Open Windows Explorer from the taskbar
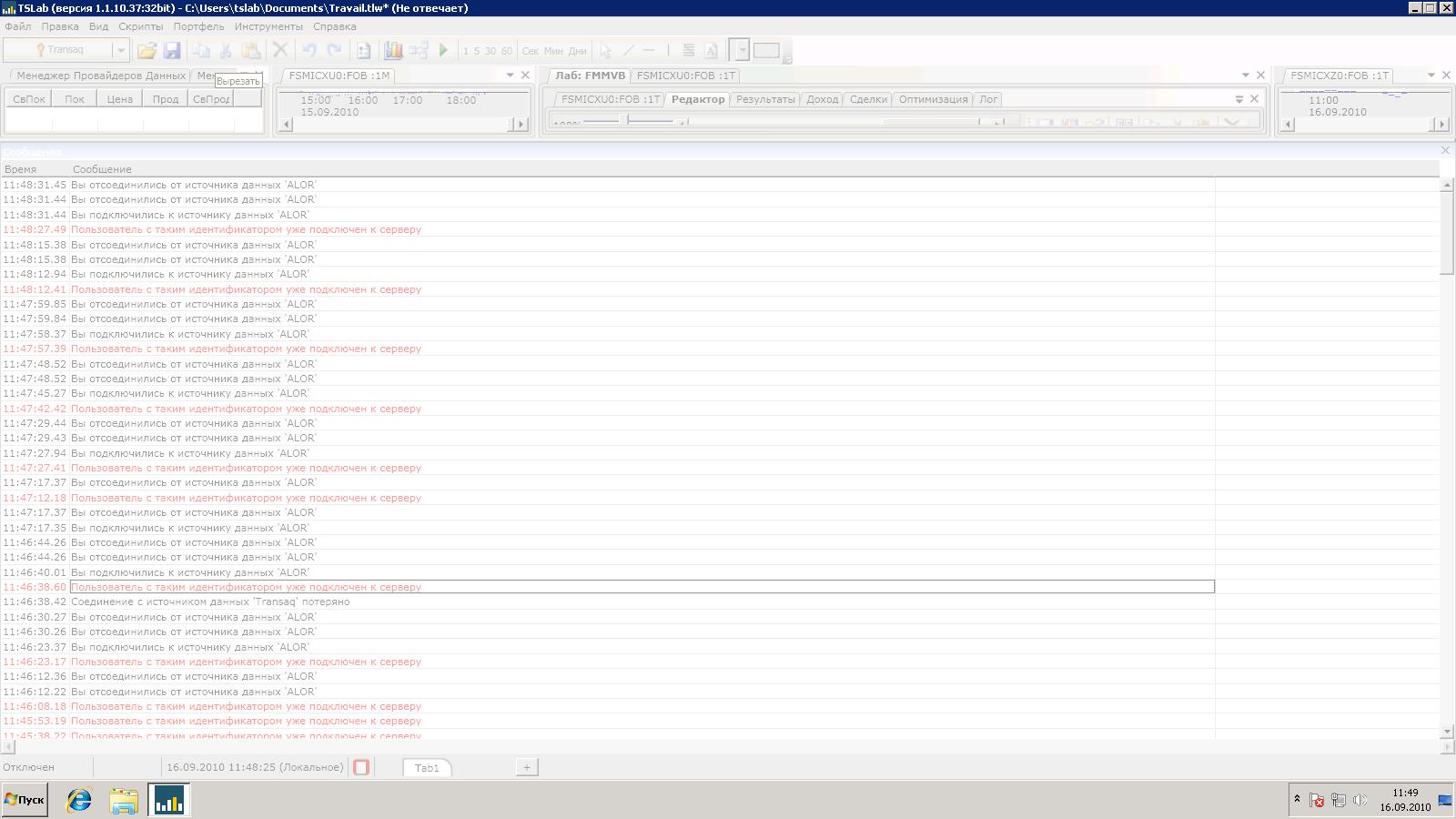Screen dimensions: 1456x819 [x=124, y=800]
